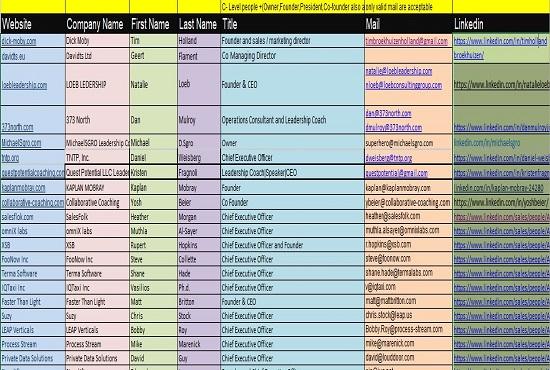Viewport: 550px width, 370px height.
Task: Open the linkedin.com/in/yoshbeier profile link
Action: pos(501,202)
